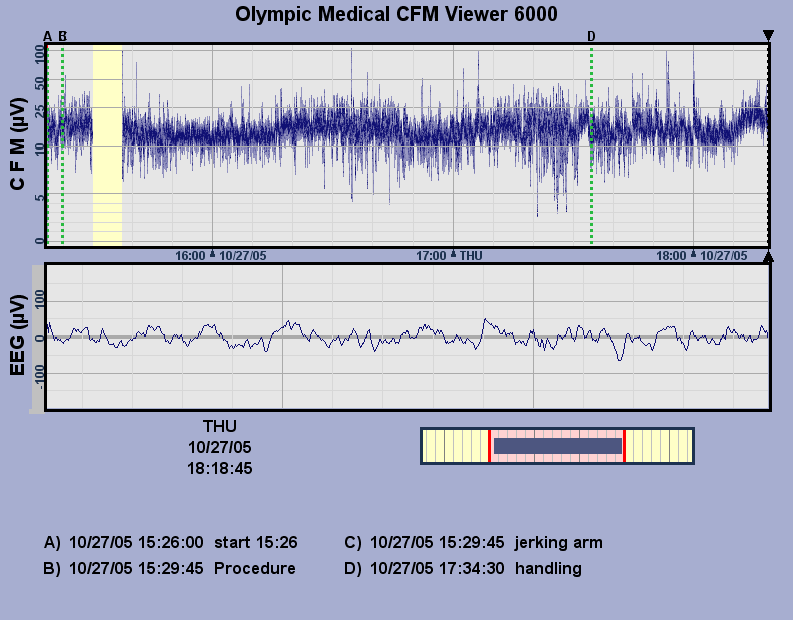This screenshot has width=793, height=620.
Task: Click the black cursor triangle above EEG panel
Action: point(768,257)
